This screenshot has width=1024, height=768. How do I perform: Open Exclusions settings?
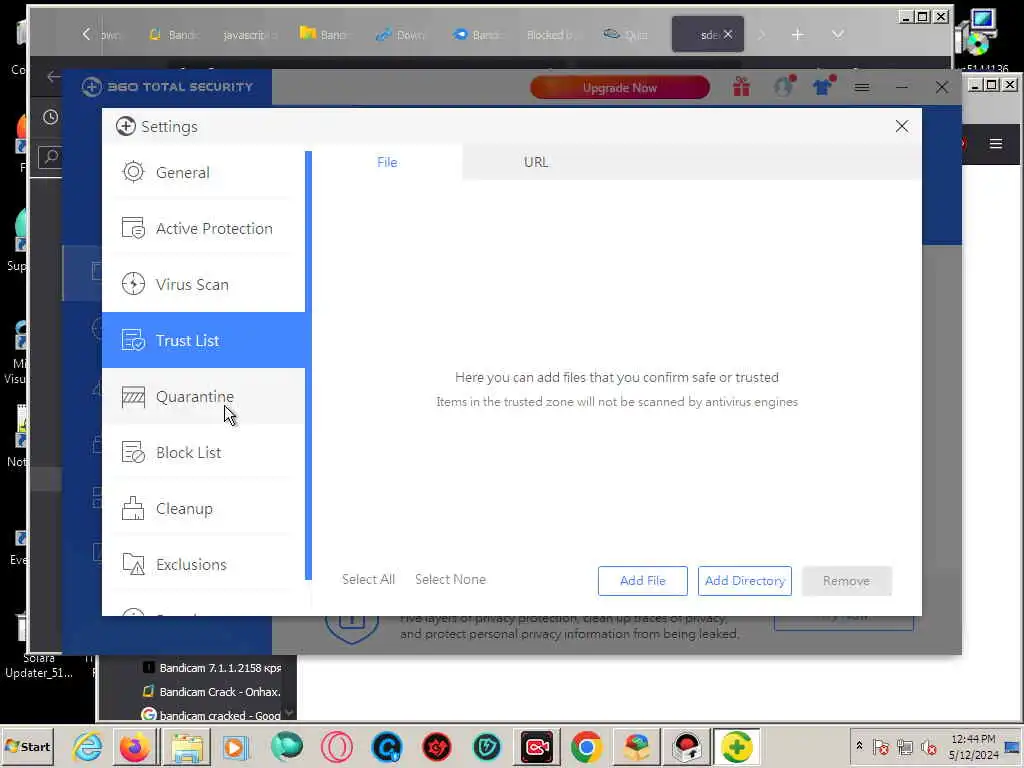[203, 564]
